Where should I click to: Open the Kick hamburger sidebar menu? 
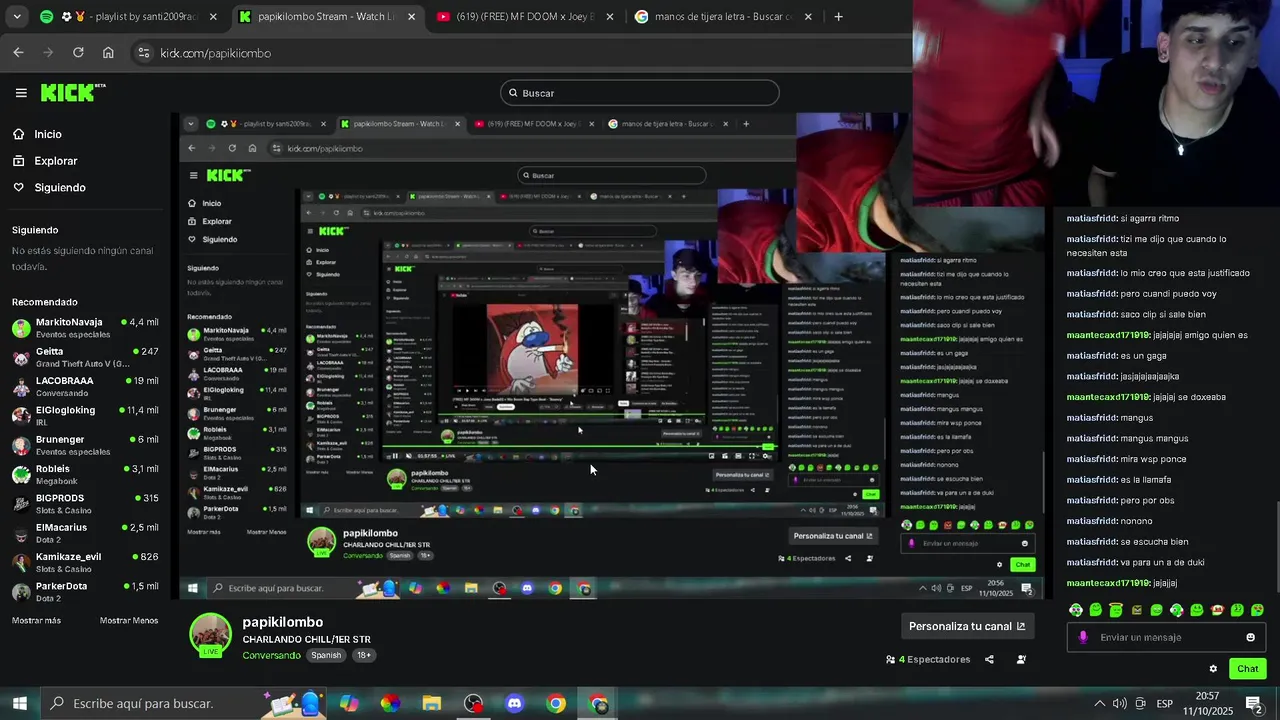(x=21, y=93)
